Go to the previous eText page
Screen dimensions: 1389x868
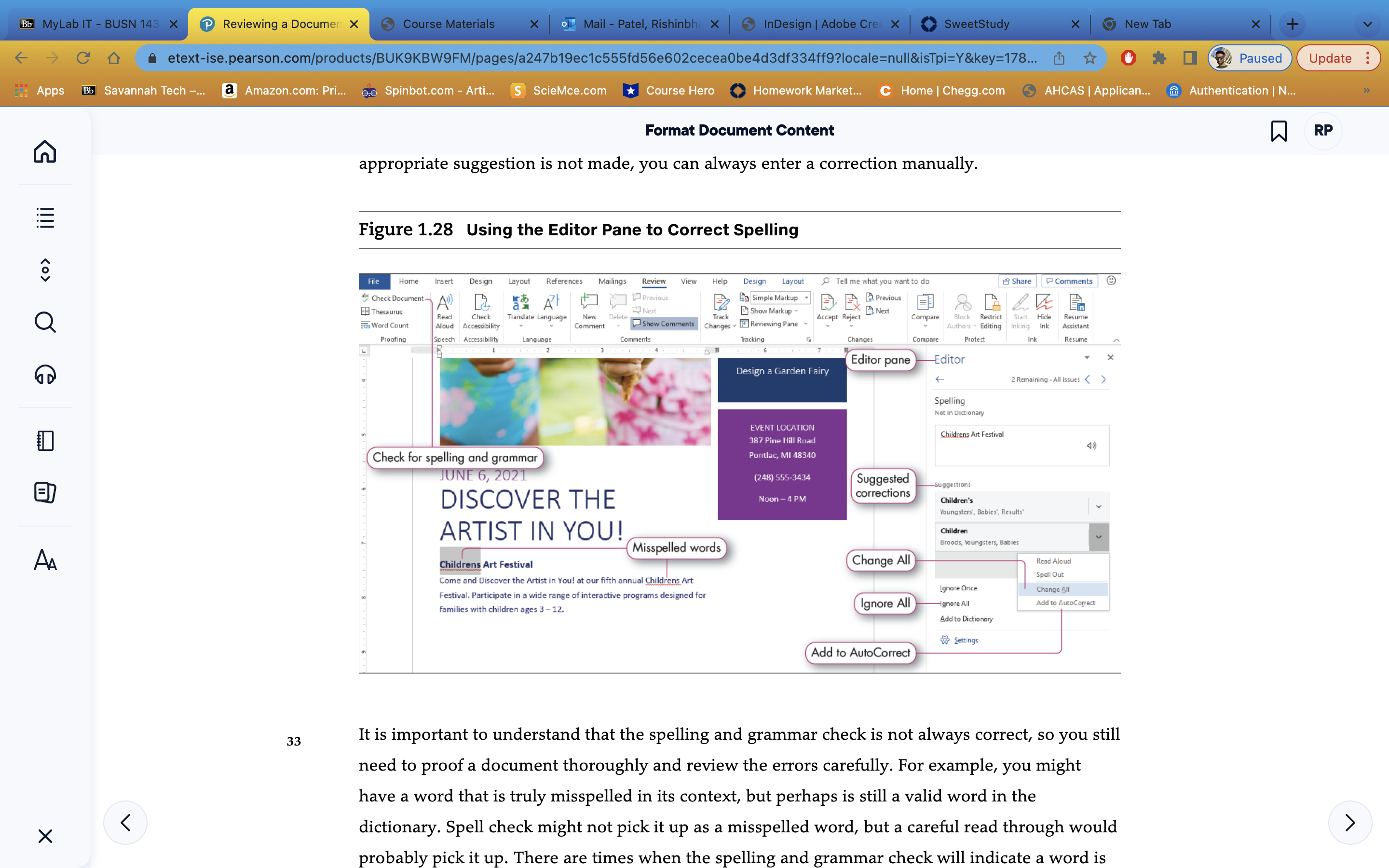[x=125, y=823]
